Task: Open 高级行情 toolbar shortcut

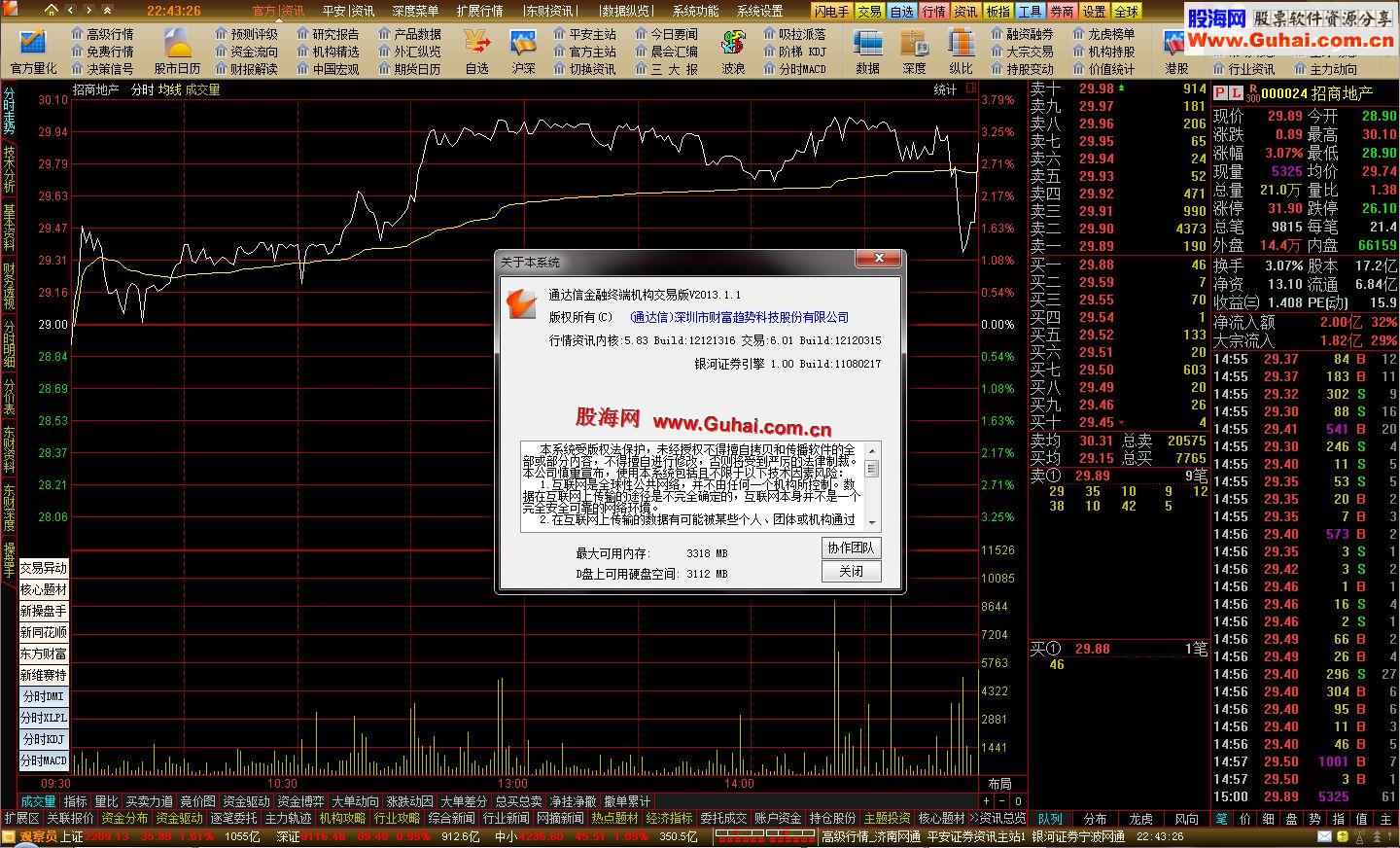Action: coord(102,34)
